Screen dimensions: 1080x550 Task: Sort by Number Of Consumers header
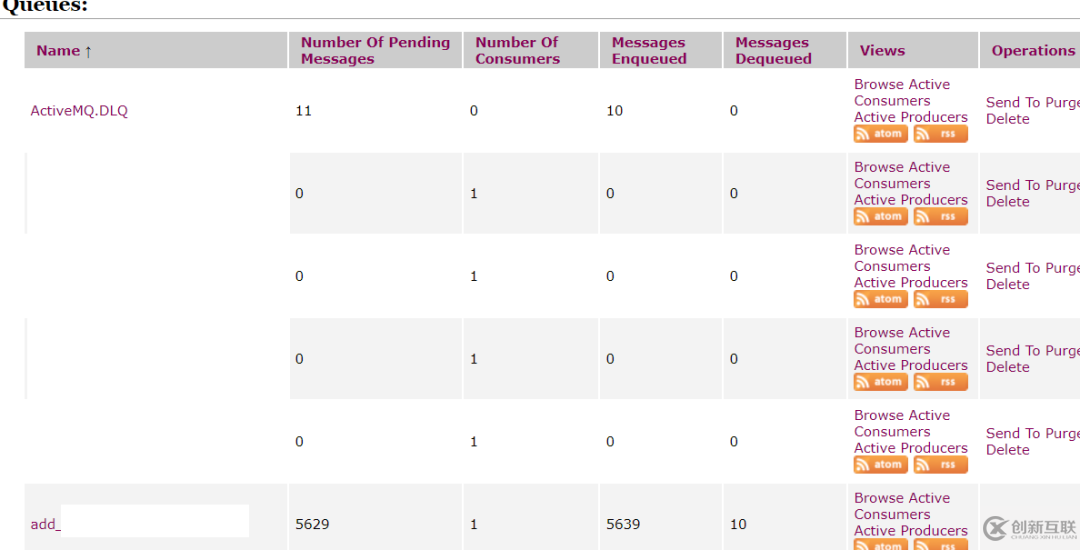click(517, 50)
